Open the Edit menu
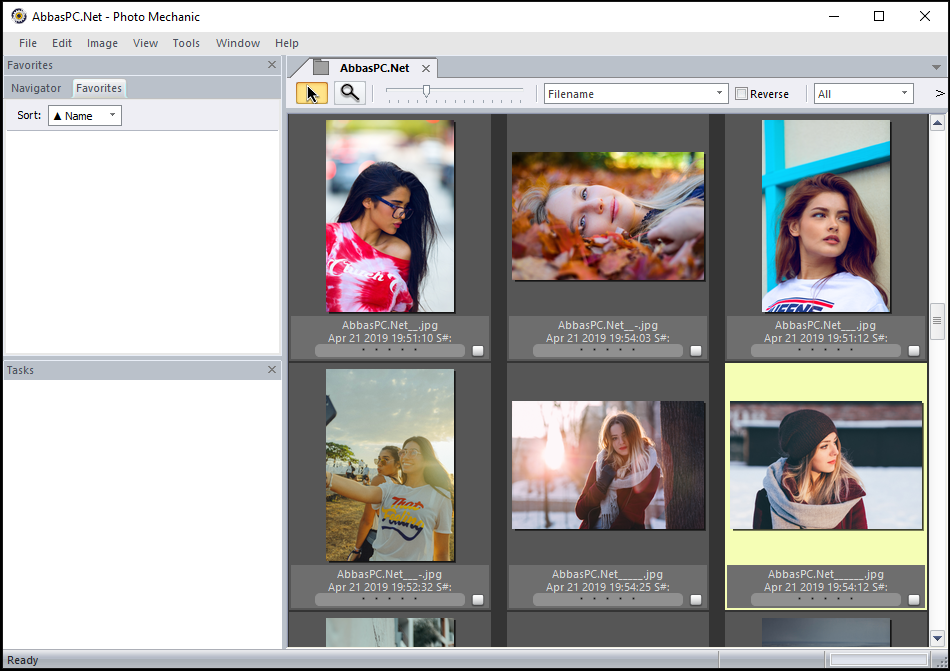Viewport: 950px width, 671px height. [62, 43]
